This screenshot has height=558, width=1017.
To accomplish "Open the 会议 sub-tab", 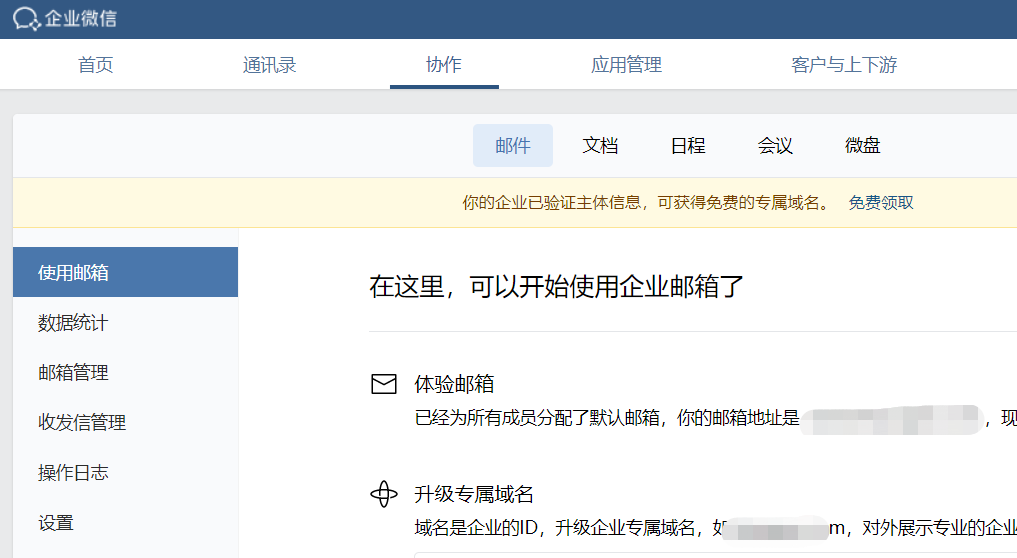I will point(775,146).
